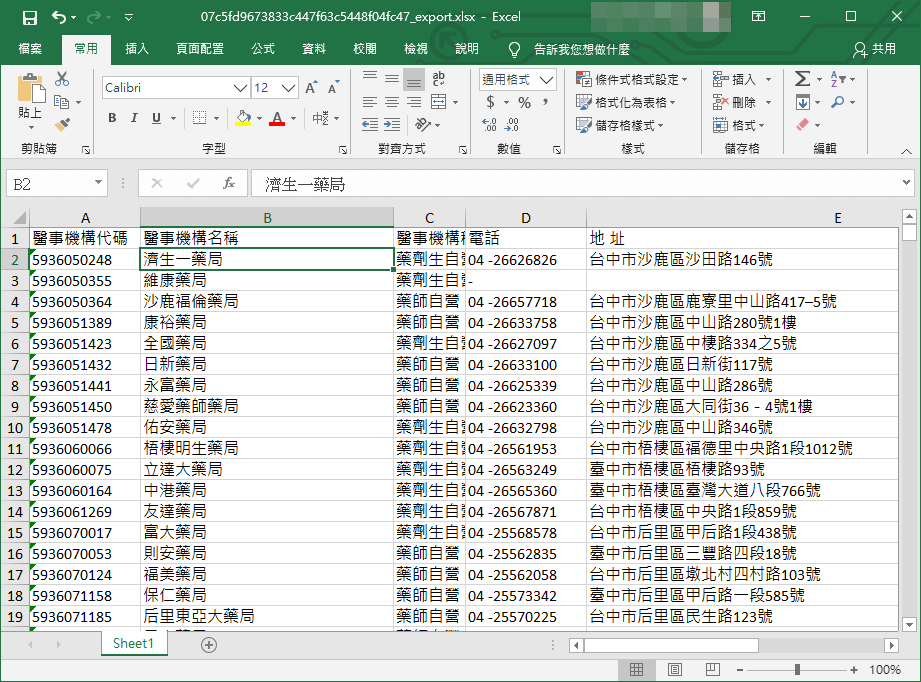Open the 插入 ribbon tab
The height and width of the screenshot is (682, 921).
point(137,48)
